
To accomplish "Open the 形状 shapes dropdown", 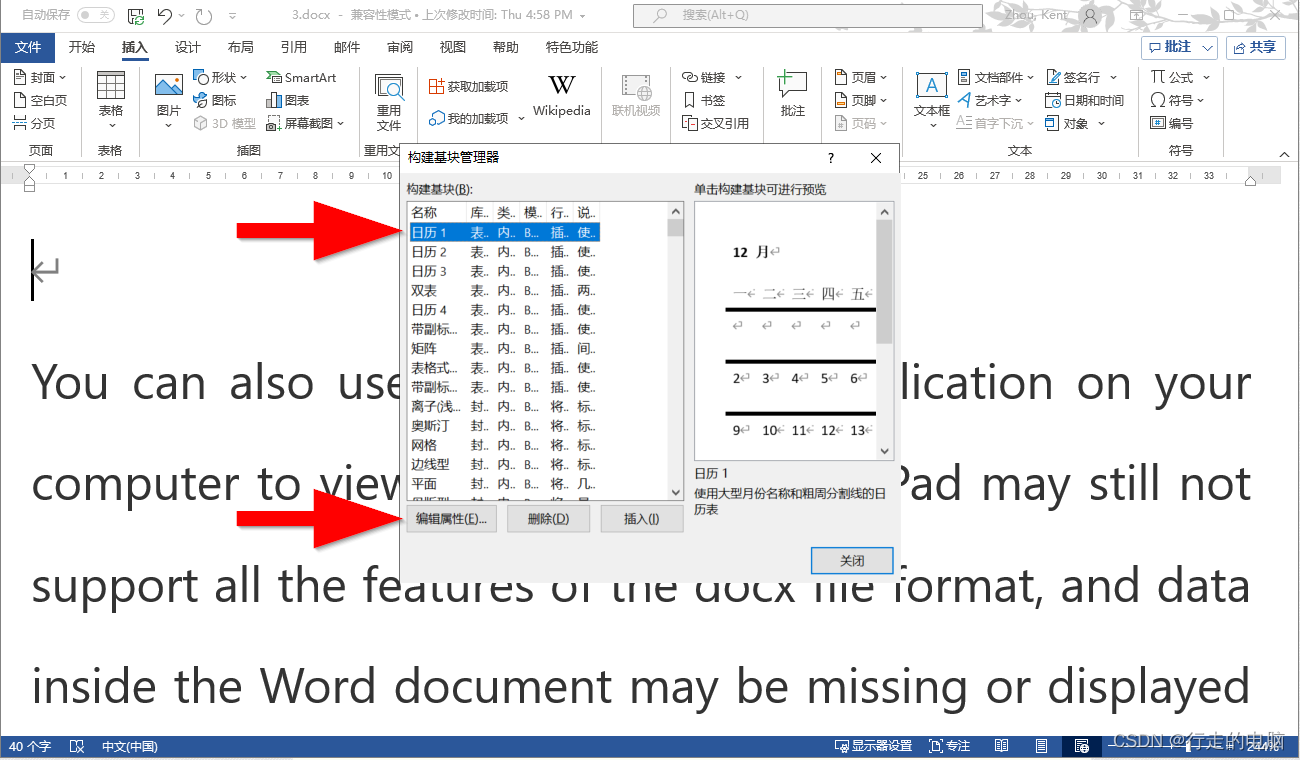I will click(x=220, y=77).
